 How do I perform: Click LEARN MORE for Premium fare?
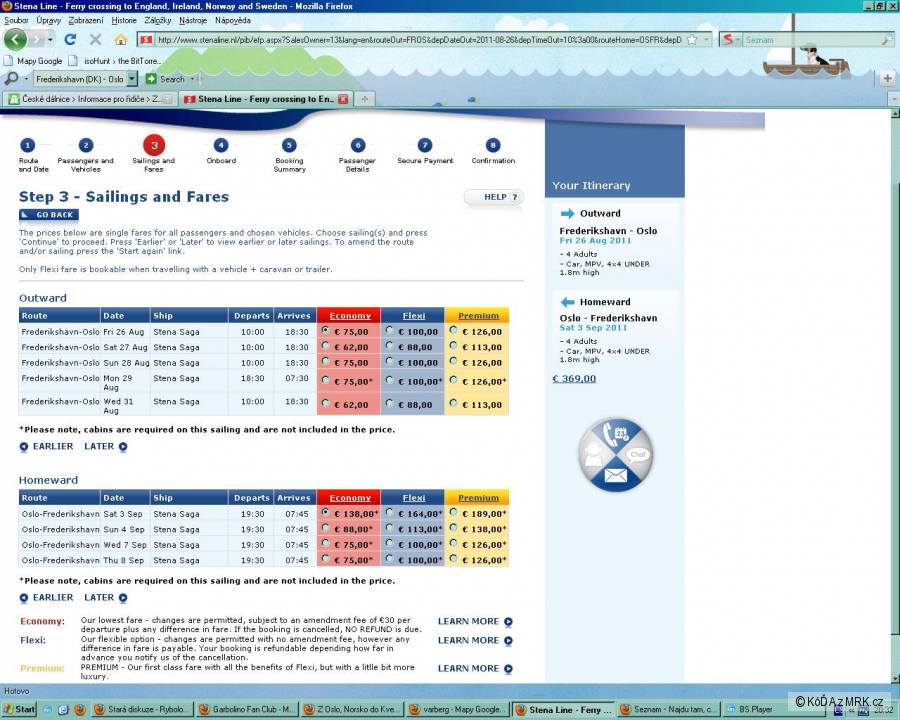(x=475, y=668)
